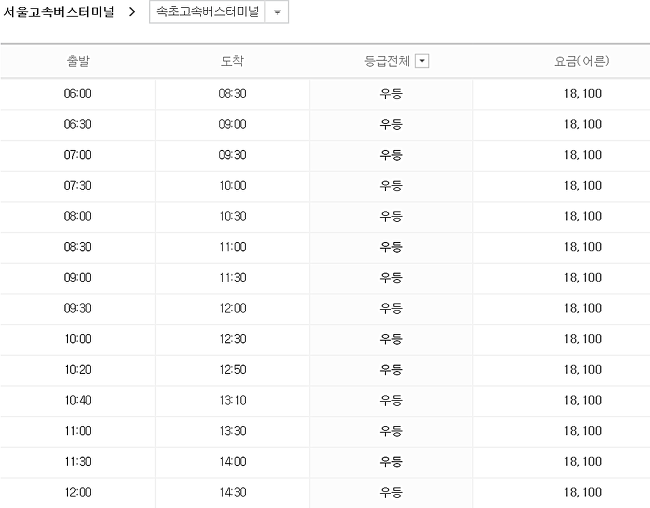This screenshot has height=508, width=650.
Task: Open the 등급전체 grade filter dropdown
Action: [422, 61]
